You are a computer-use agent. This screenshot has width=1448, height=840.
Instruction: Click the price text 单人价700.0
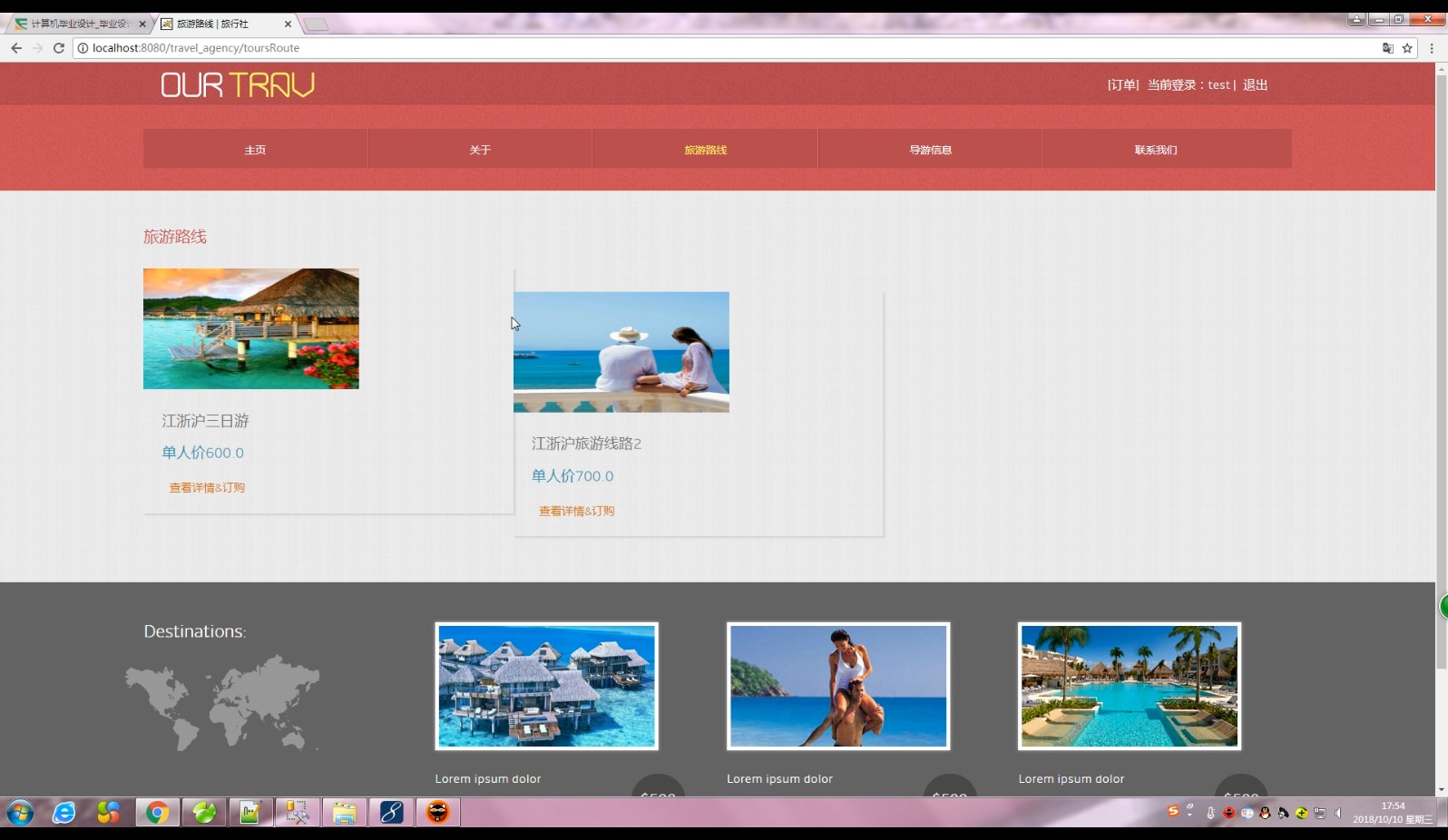click(572, 476)
